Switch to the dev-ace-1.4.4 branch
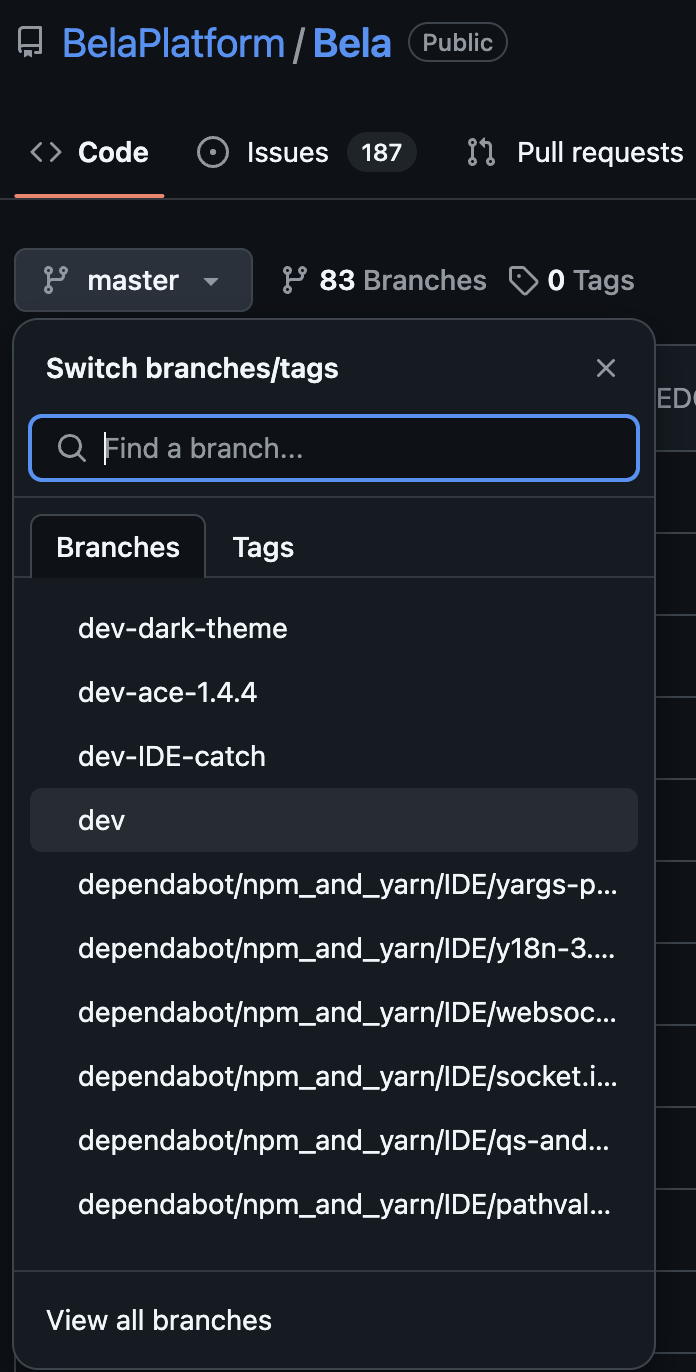This screenshot has height=1372, width=696. tap(168, 692)
